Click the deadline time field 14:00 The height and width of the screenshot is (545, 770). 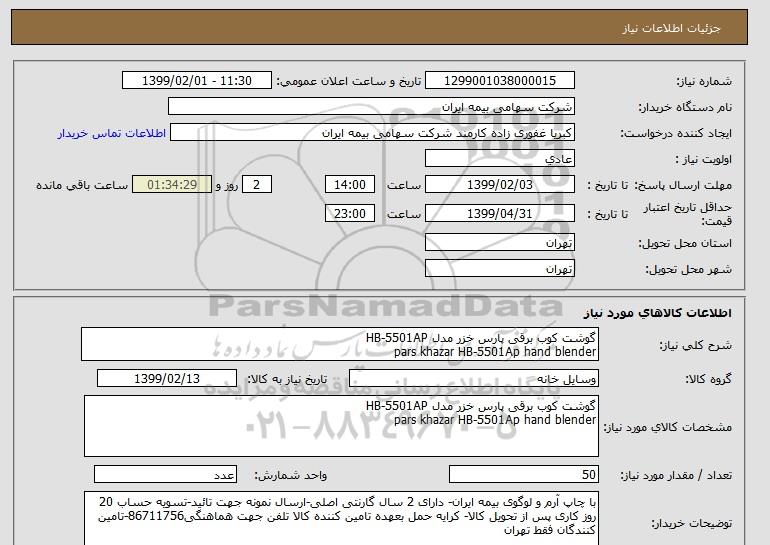pos(350,185)
